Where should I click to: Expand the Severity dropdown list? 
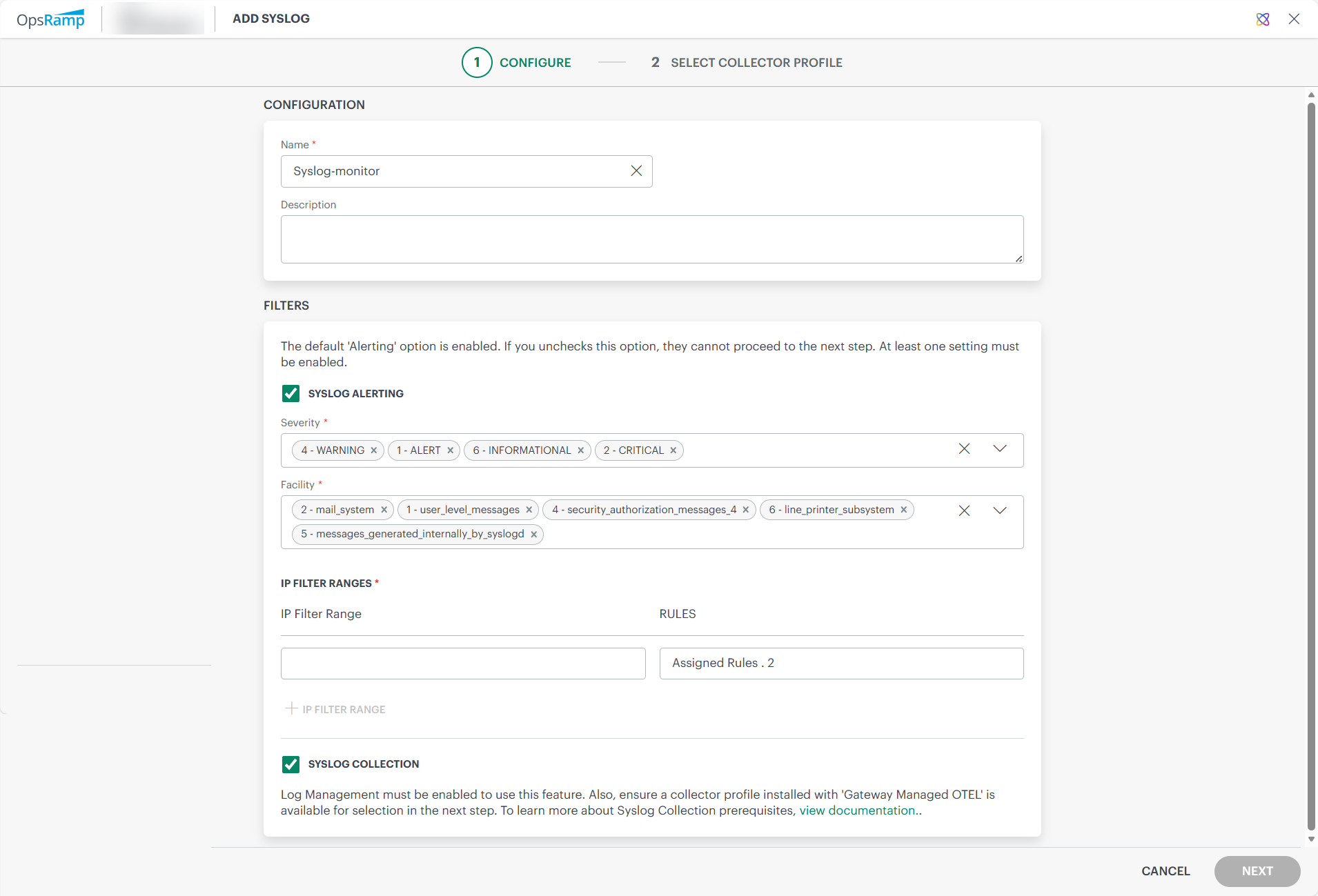(1000, 449)
